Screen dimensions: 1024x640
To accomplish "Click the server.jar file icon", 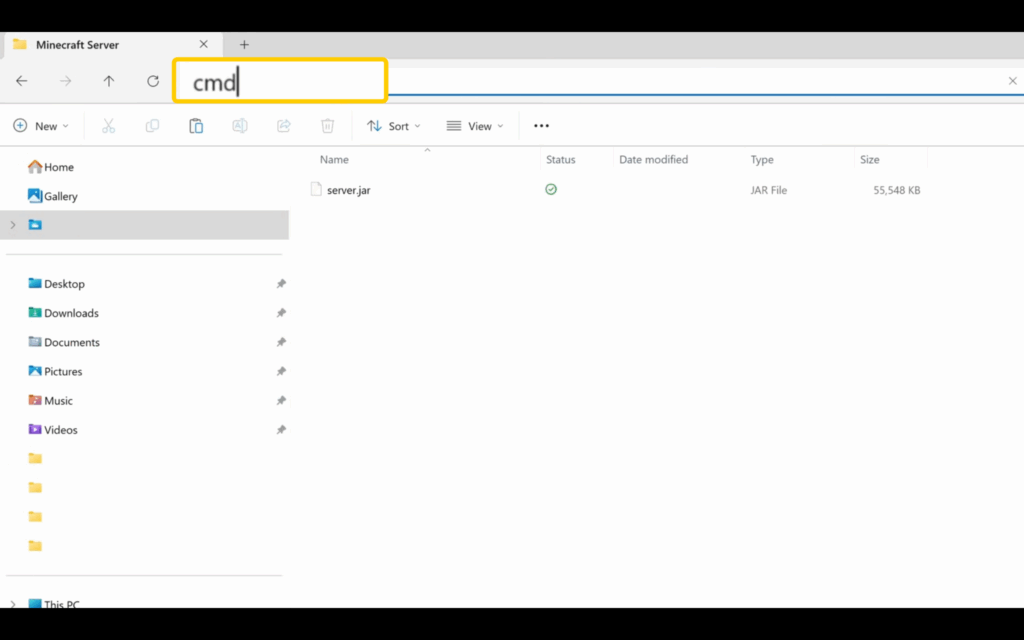I will (x=316, y=189).
